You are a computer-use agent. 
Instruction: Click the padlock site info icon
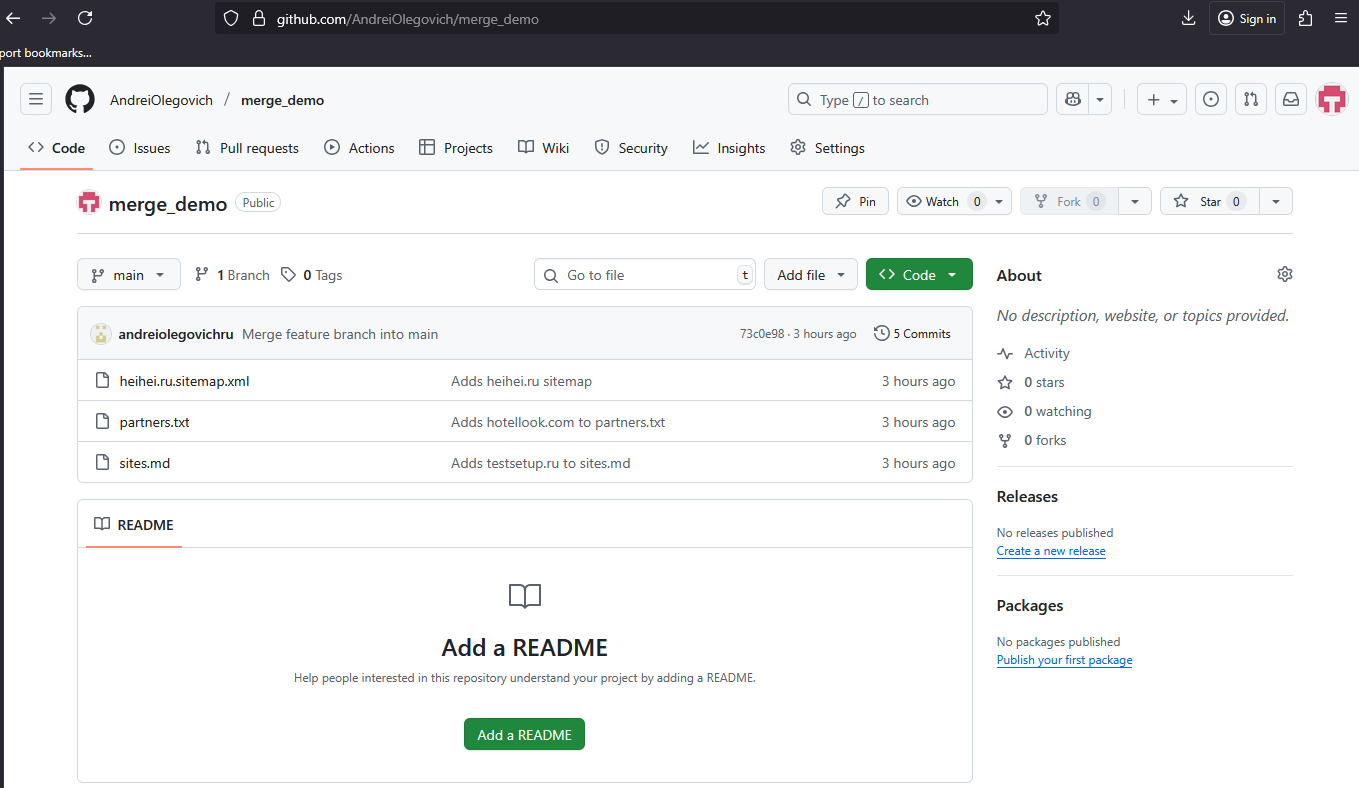click(x=258, y=18)
